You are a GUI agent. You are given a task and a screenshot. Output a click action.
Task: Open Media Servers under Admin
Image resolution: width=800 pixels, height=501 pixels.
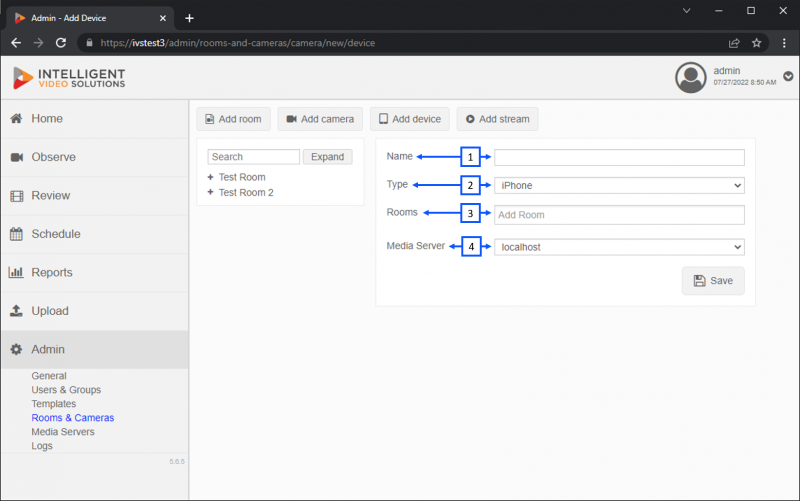point(63,432)
